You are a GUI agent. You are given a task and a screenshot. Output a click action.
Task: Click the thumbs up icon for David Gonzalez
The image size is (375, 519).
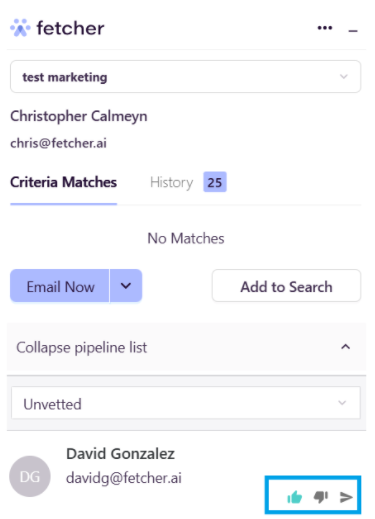294,497
